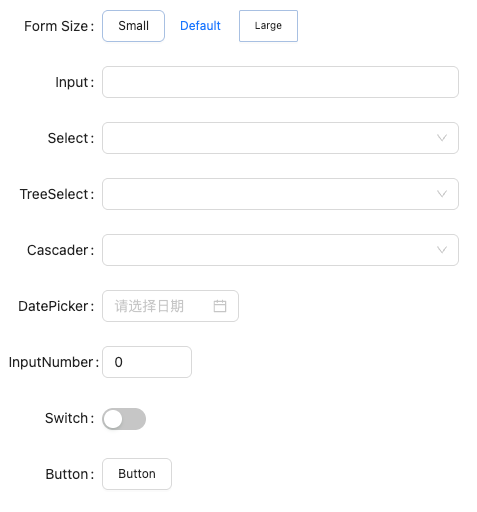Screen dimensions: 477x512
Task: Choose the Small form size option
Action: 133,26
